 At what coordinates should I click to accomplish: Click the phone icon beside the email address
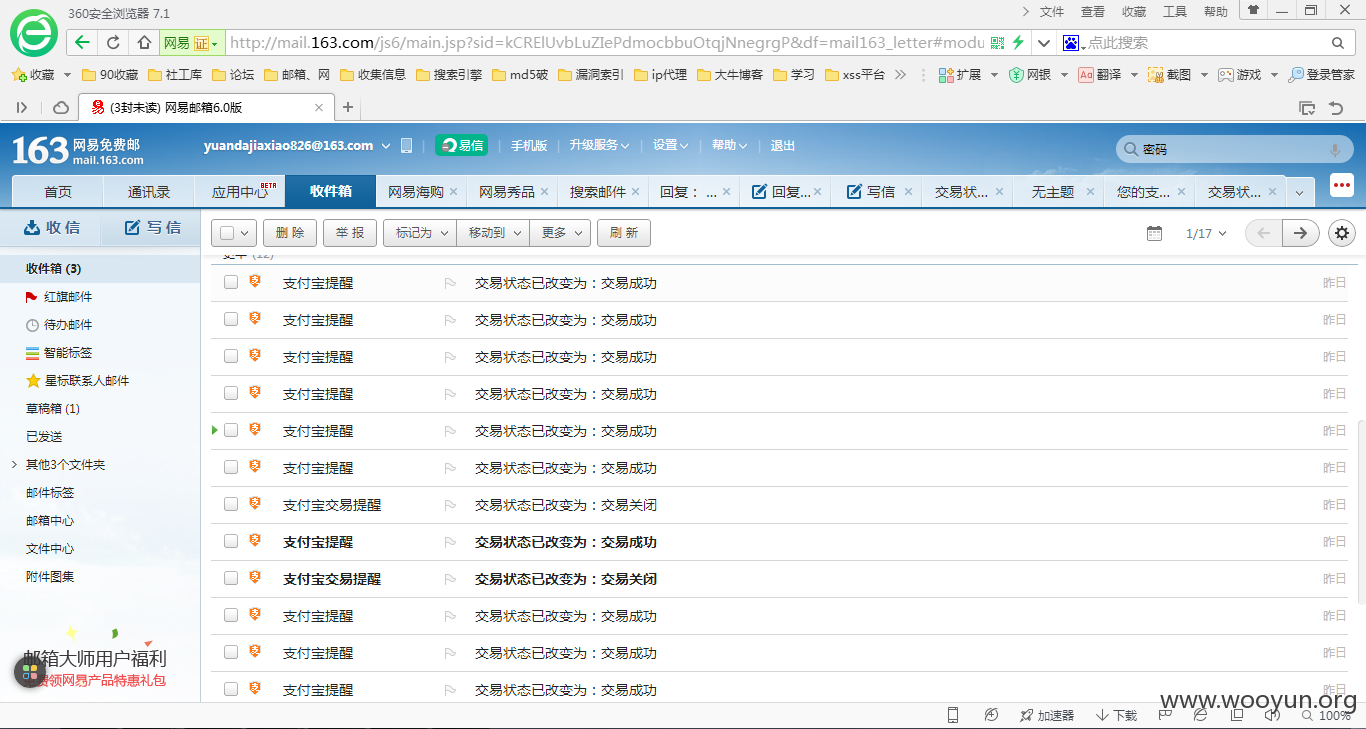(406, 146)
